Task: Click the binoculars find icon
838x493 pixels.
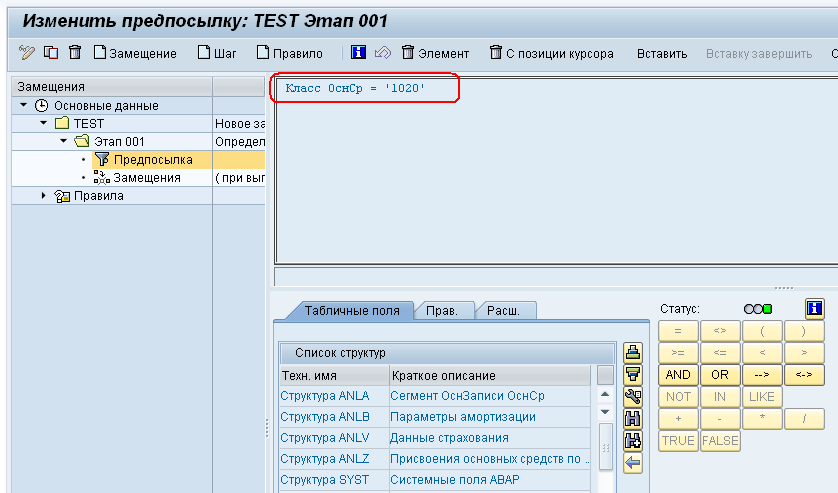Action: (x=633, y=419)
